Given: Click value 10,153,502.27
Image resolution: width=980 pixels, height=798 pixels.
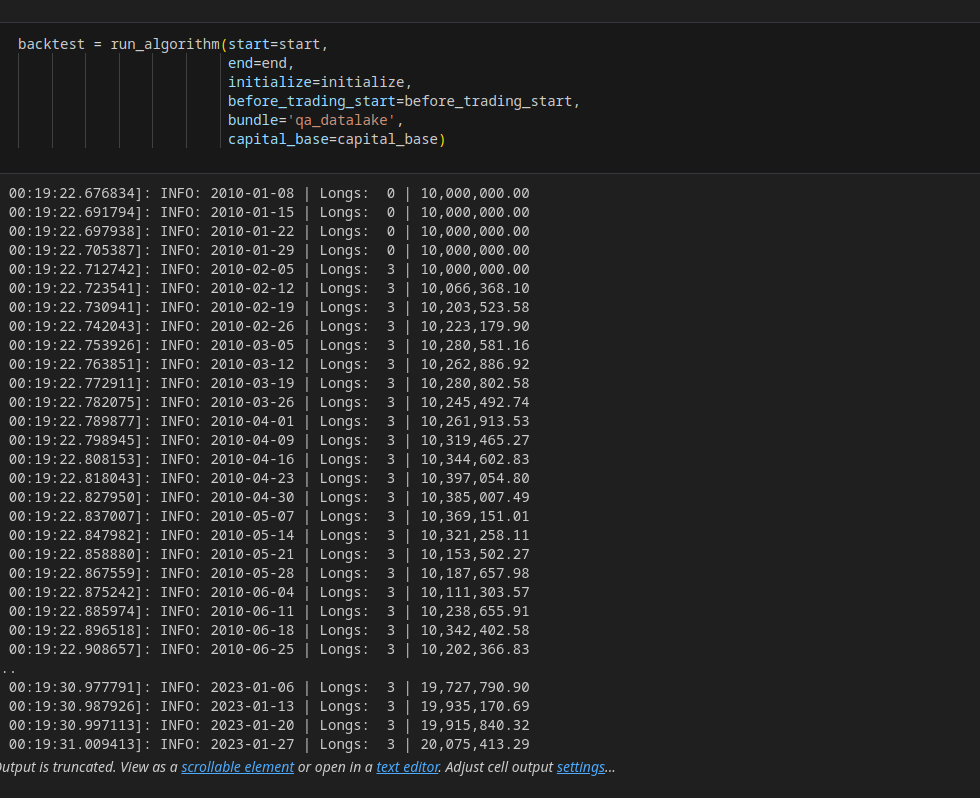Looking at the screenshot, I should pyautogui.click(x=475, y=554).
